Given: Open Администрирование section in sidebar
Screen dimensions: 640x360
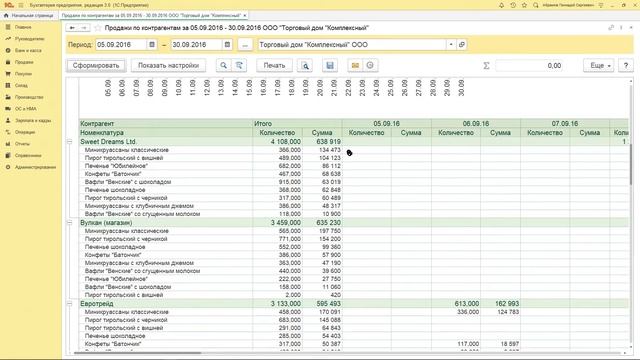Looking at the screenshot, I should click(x=36, y=167).
